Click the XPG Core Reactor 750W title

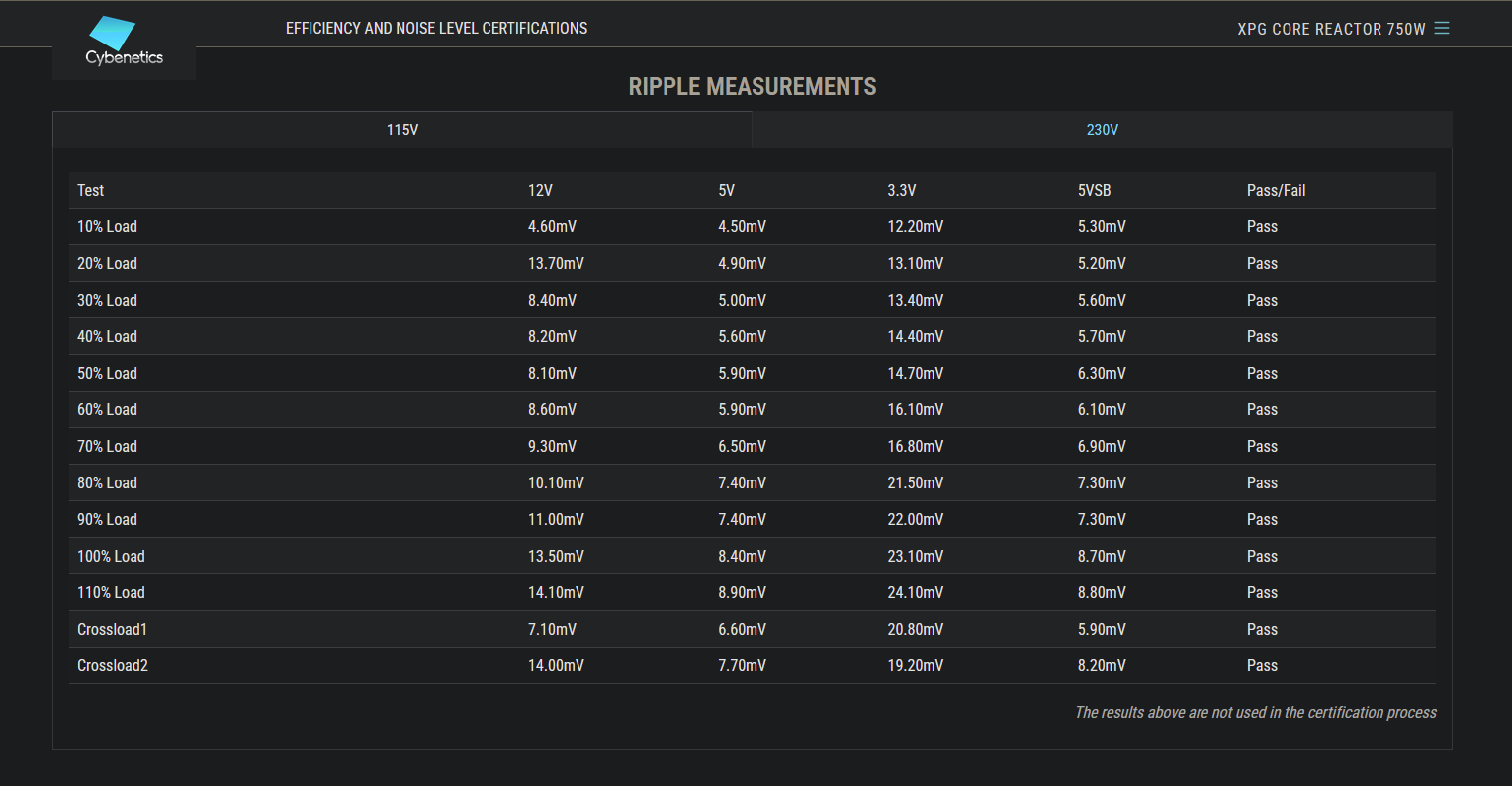(1331, 29)
